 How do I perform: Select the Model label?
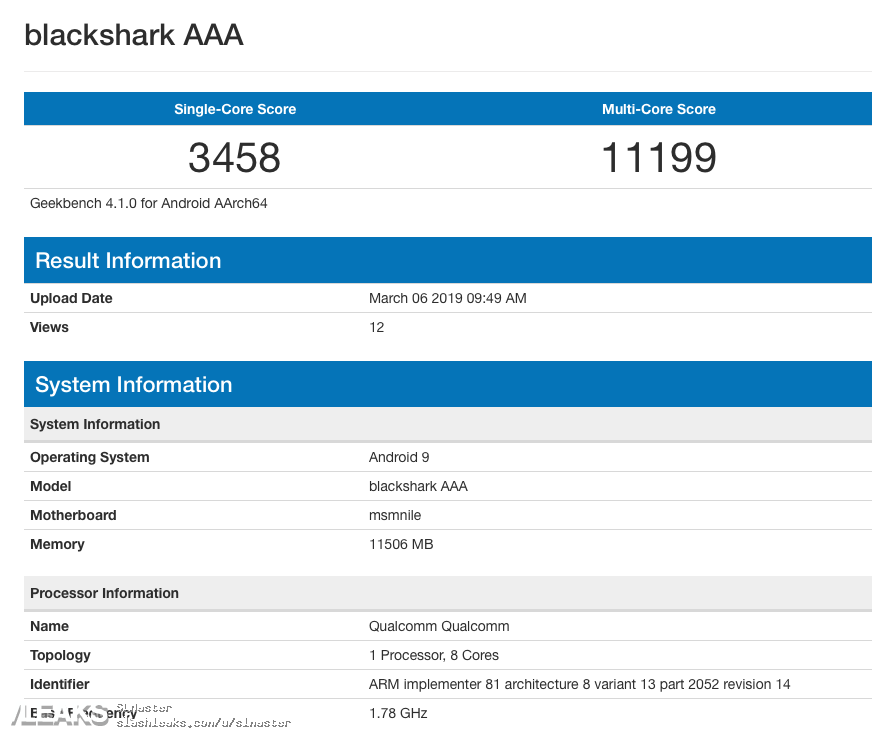[x=51, y=486]
